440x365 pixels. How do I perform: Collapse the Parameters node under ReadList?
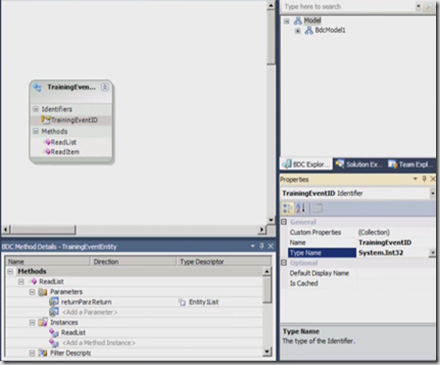point(32,292)
